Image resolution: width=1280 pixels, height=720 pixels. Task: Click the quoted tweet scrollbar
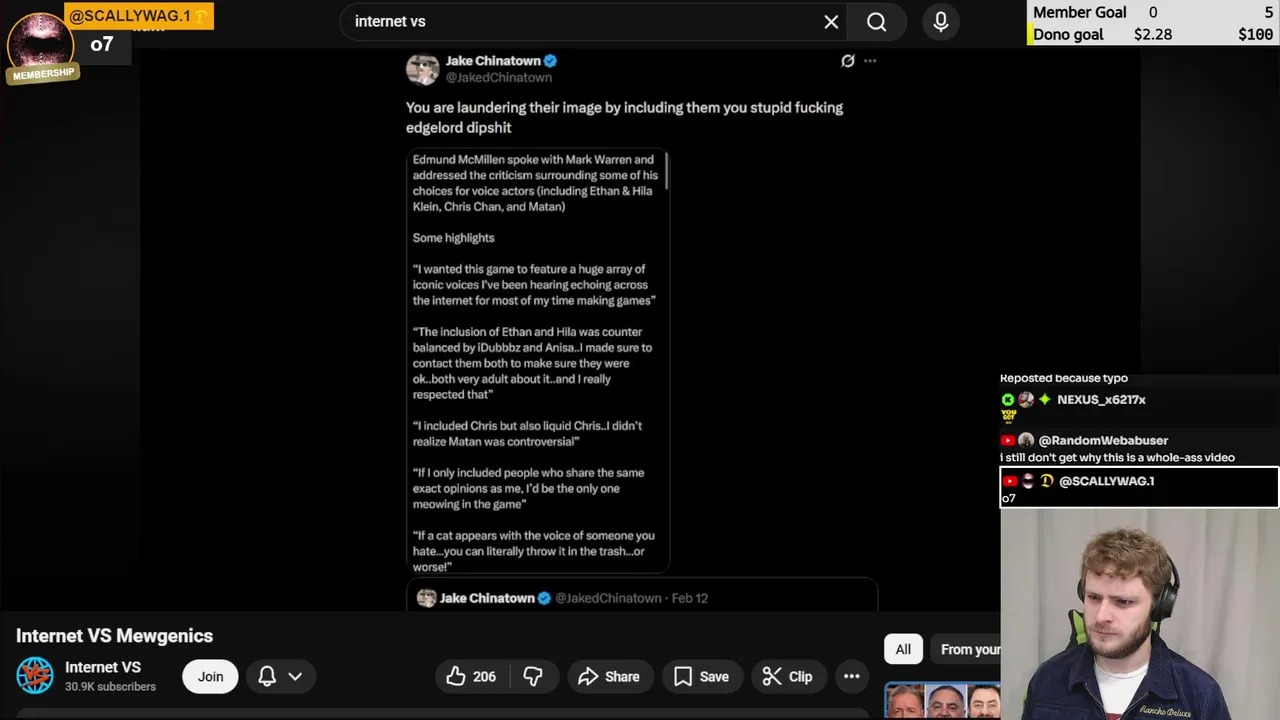pyautogui.click(x=665, y=170)
